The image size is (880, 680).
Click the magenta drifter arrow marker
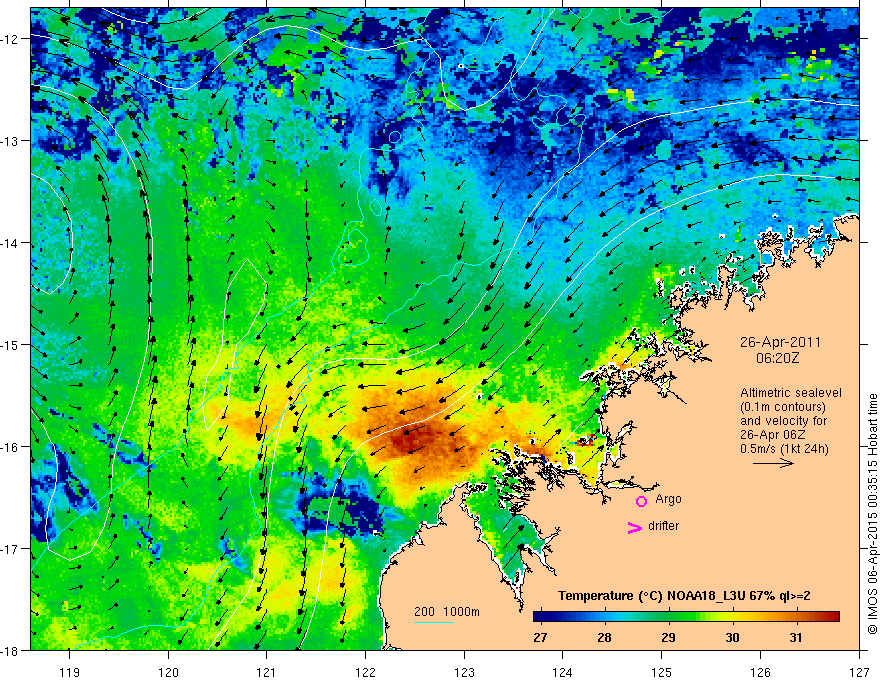coord(635,527)
